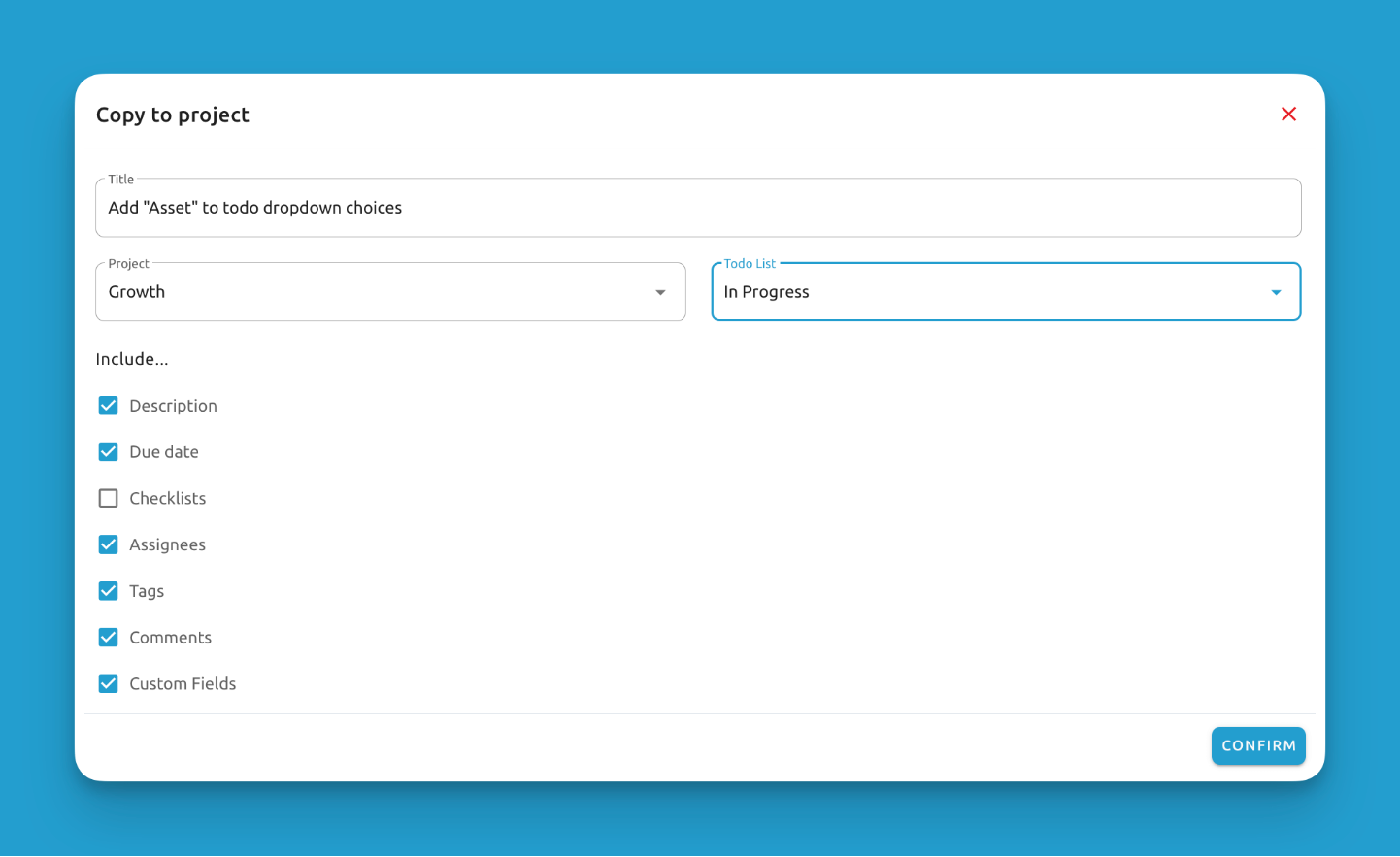Uncheck the Assignees checkbox
Screen dimensions: 1400x857
[x=109, y=544]
